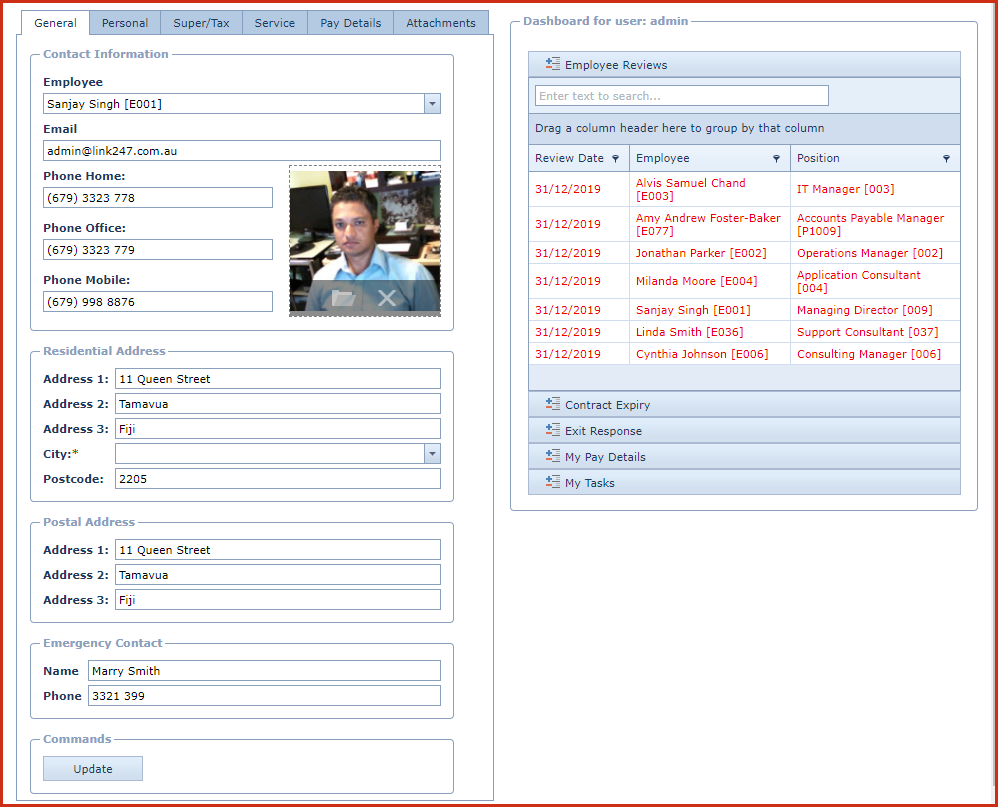Click the Phone Home field
The height and width of the screenshot is (807, 998).
pyautogui.click(x=158, y=197)
